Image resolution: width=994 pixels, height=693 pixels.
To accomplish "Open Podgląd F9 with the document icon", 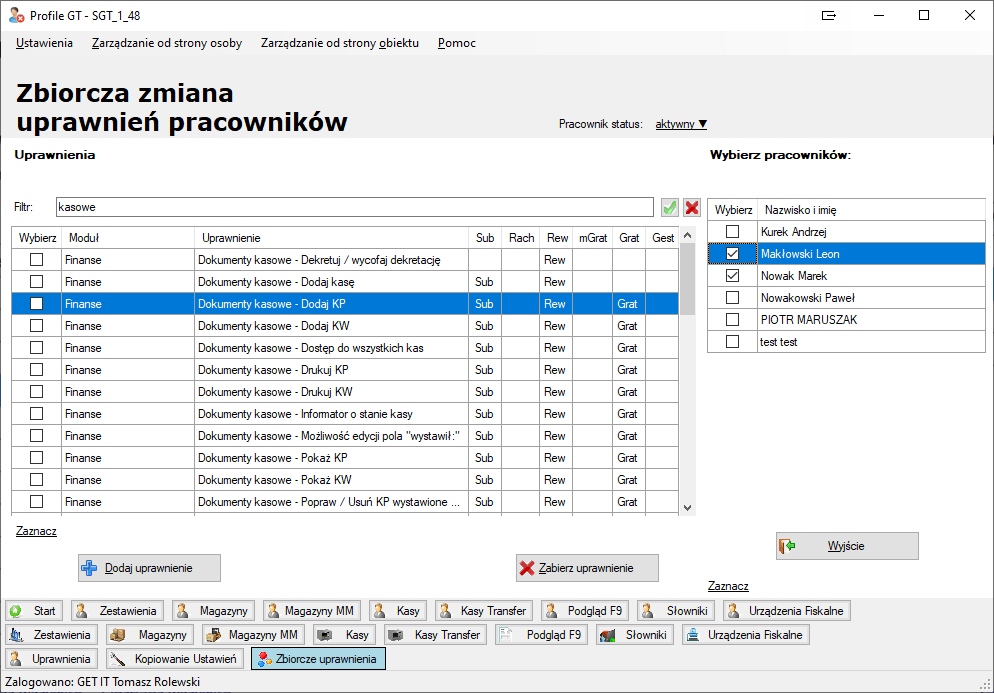I will (x=541, y=635).
